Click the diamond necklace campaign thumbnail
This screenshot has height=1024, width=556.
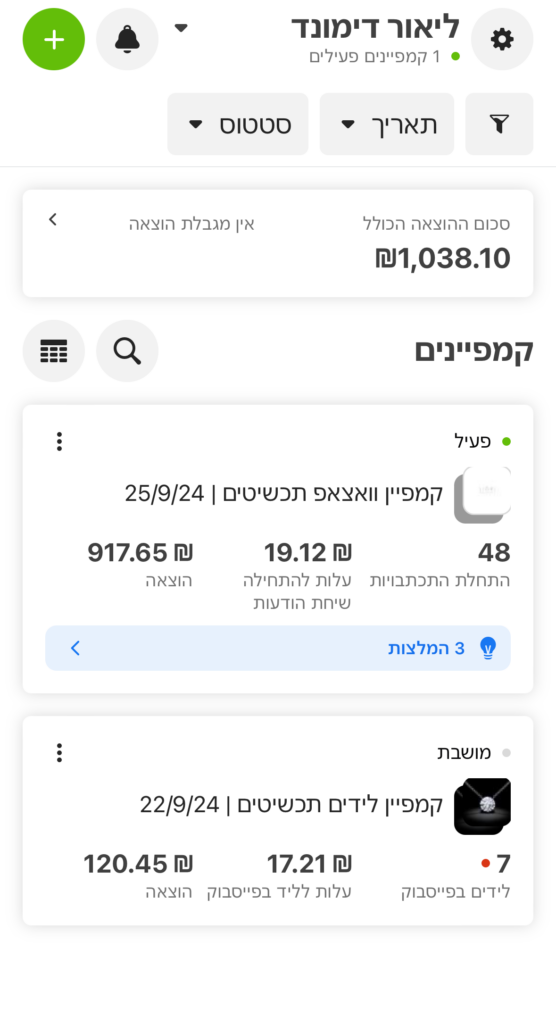(482, 806)
